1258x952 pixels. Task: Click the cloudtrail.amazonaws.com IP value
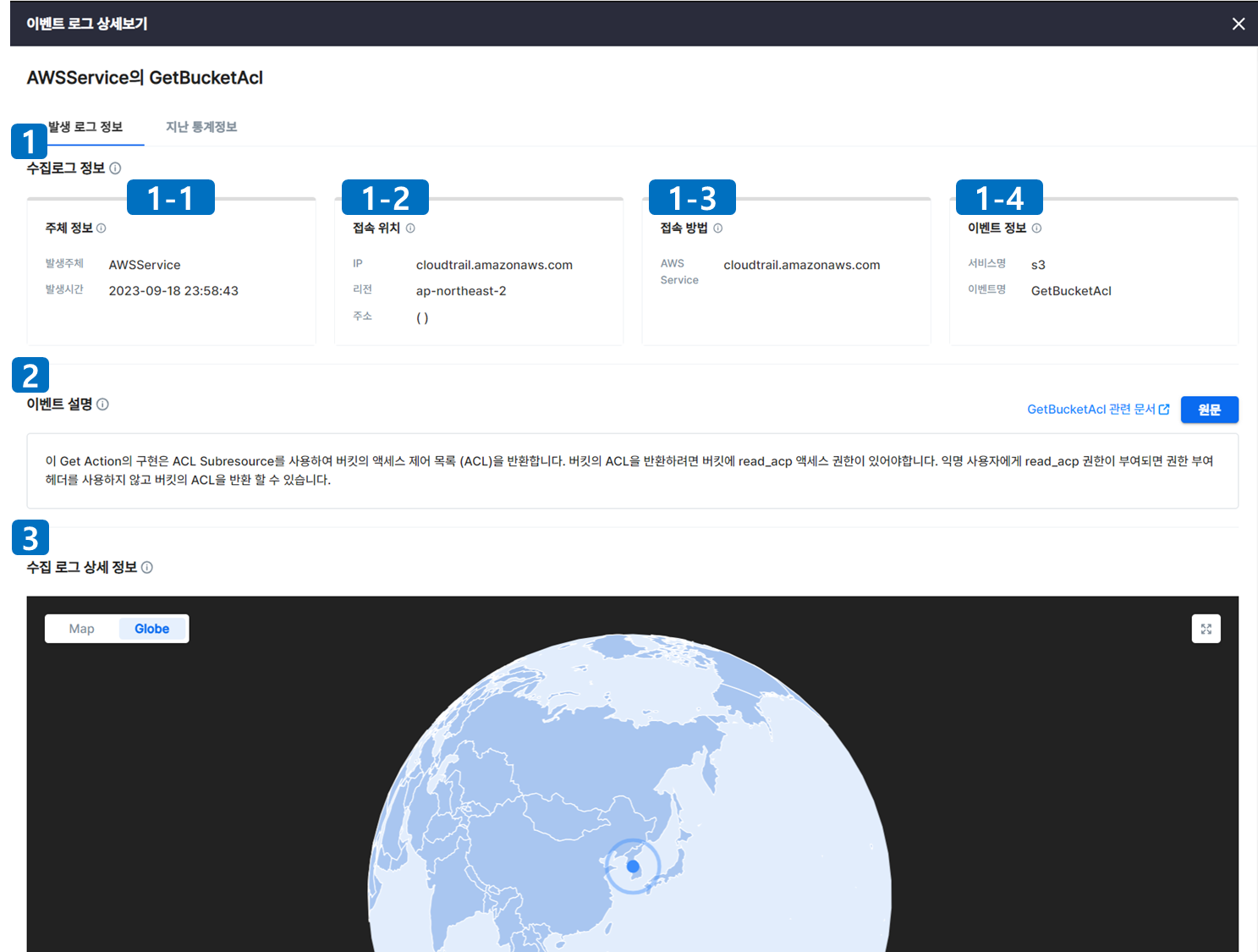494,265
